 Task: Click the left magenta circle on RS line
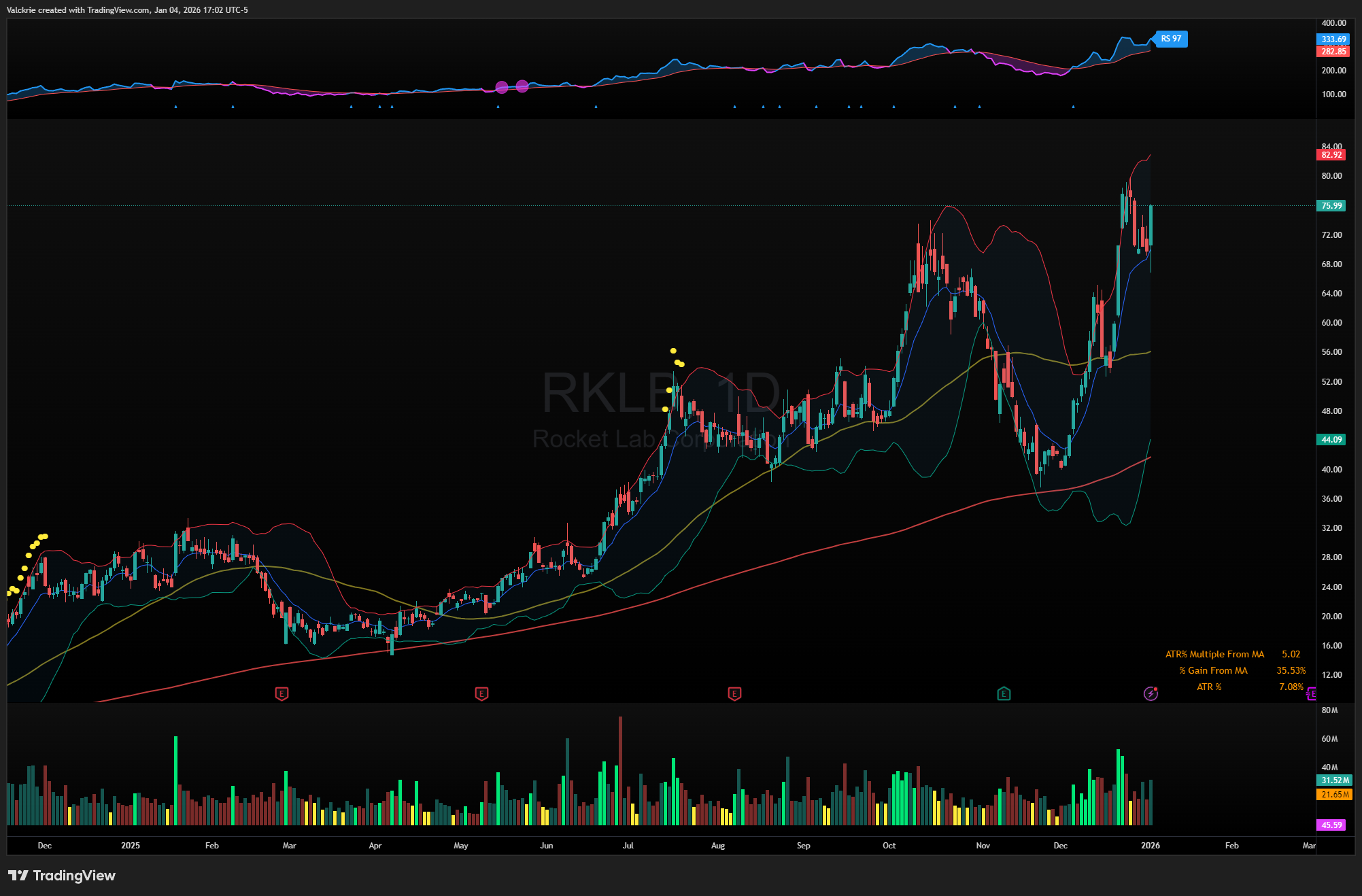click(502, 87)
